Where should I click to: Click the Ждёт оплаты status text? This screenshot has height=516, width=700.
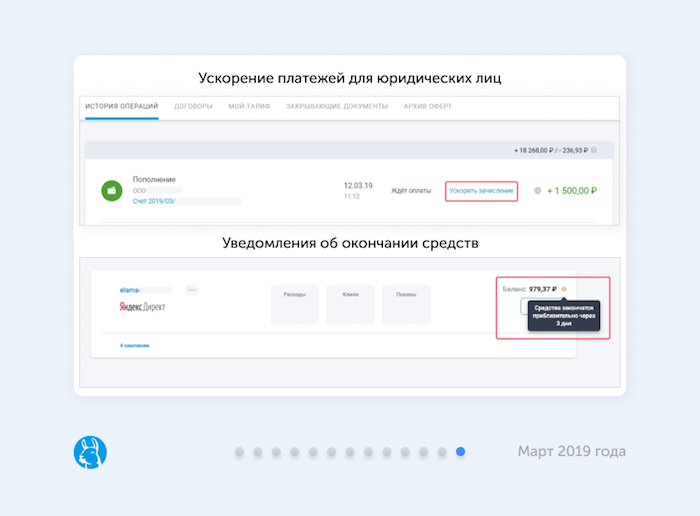tap(411, 191)
